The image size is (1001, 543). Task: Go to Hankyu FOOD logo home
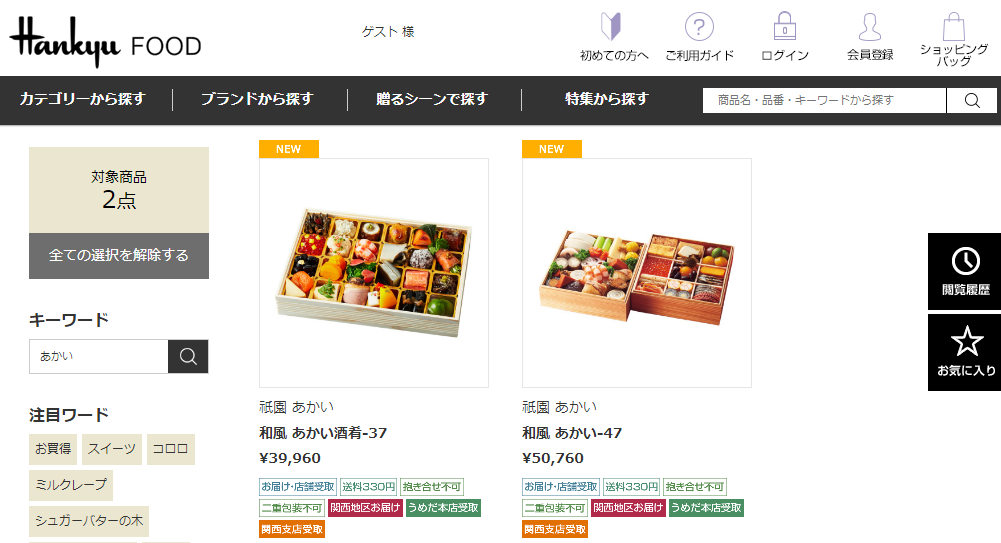(x=105, y=42)
